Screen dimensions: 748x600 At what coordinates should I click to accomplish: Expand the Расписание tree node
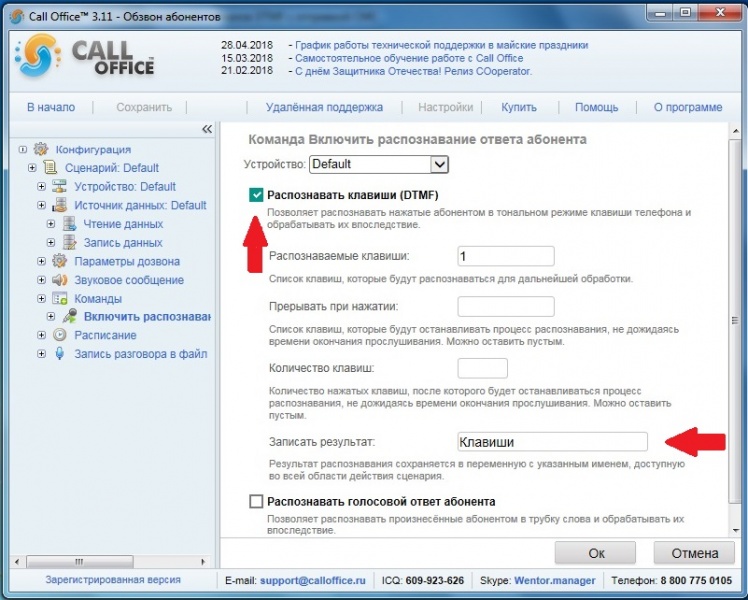[x=42, y=335]
